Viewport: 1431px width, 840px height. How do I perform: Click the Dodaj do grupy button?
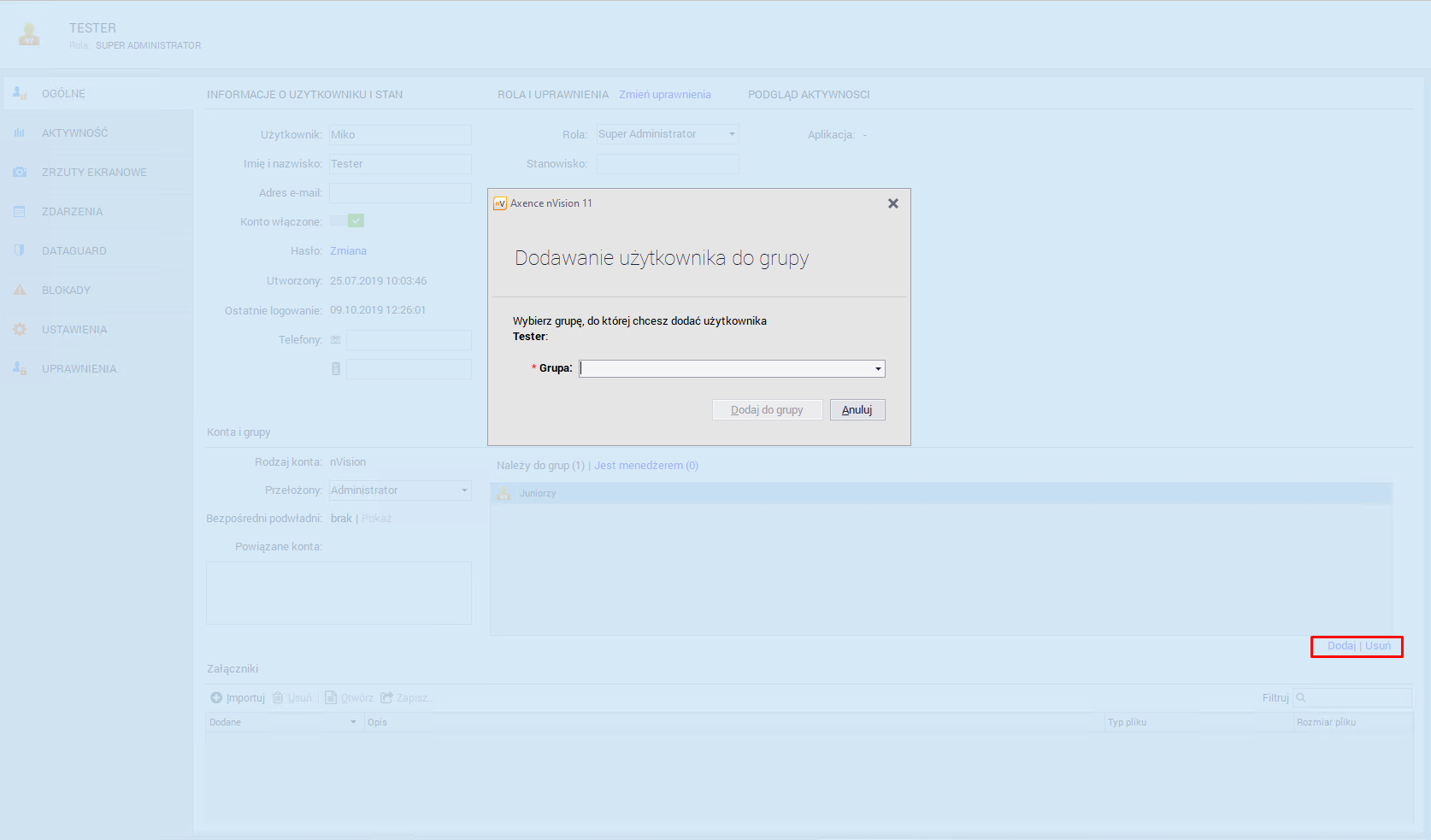767,410
